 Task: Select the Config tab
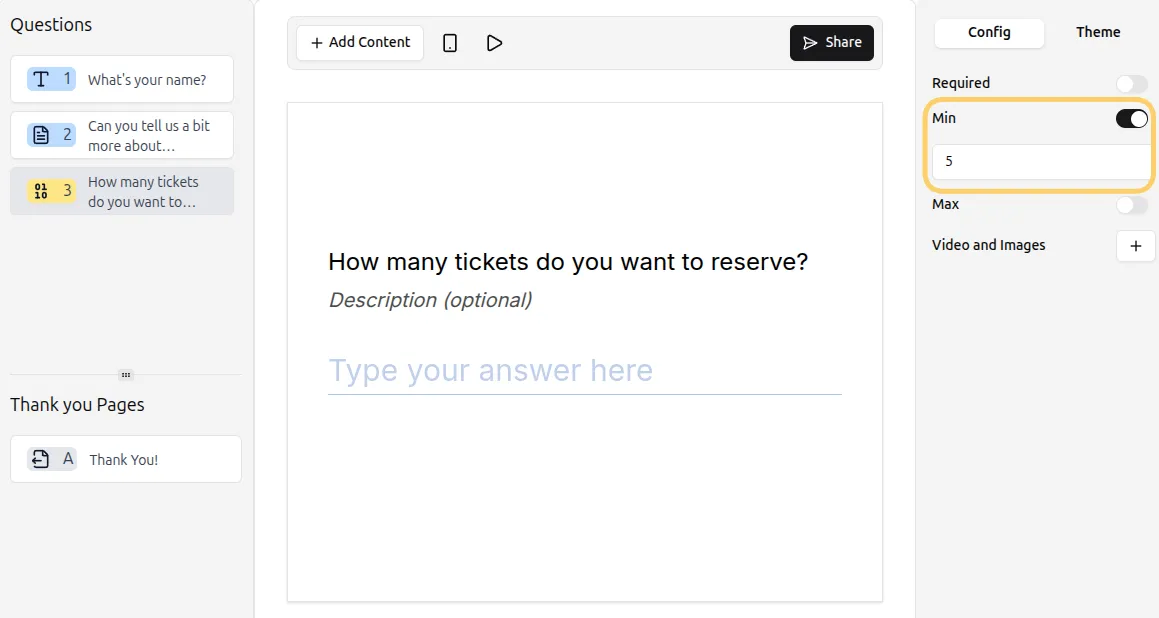pos(989,33)
